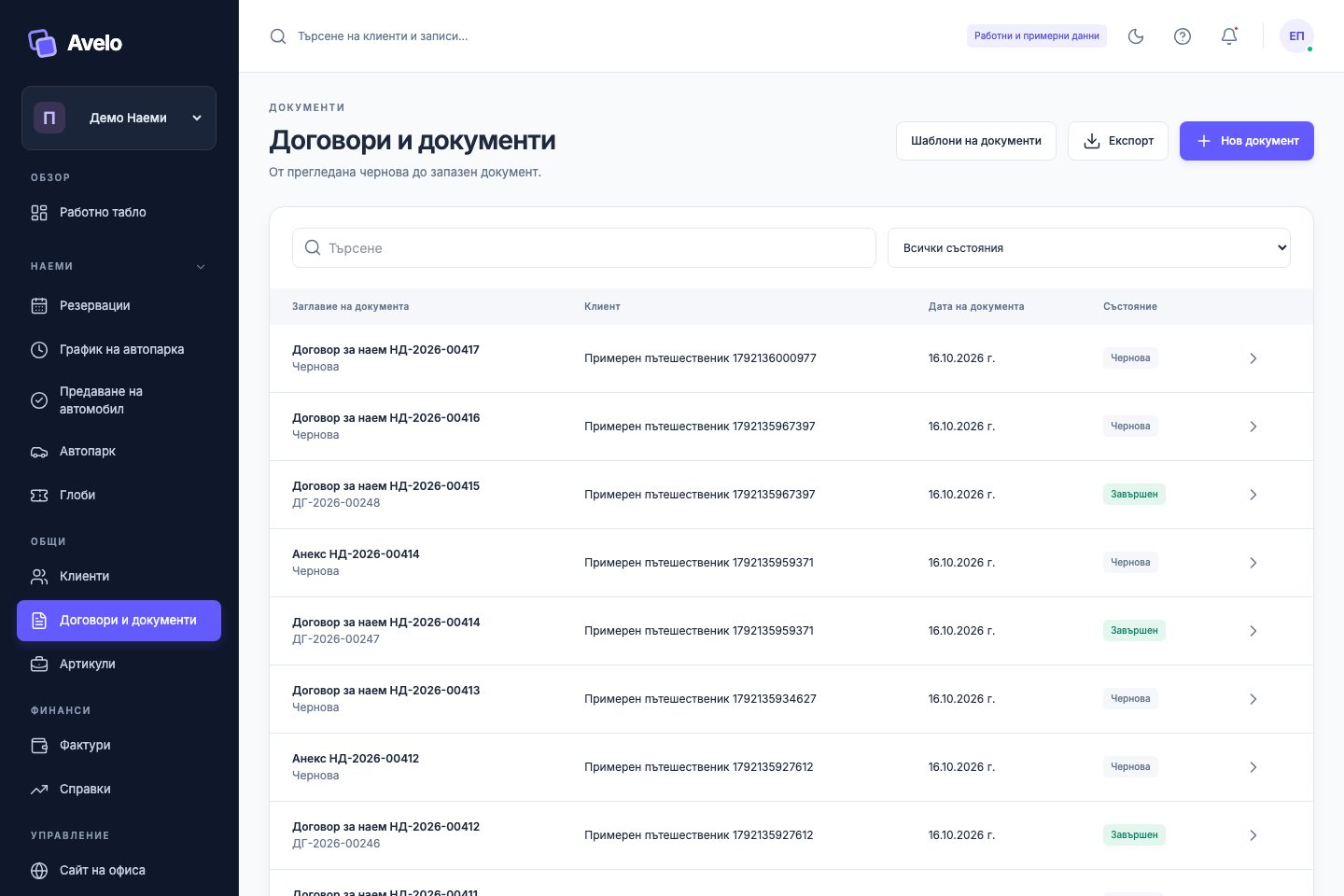Click the Фактури wallet icon
Image resolution: width=1344 pixels, height=896 pixels.
point(39,746)
